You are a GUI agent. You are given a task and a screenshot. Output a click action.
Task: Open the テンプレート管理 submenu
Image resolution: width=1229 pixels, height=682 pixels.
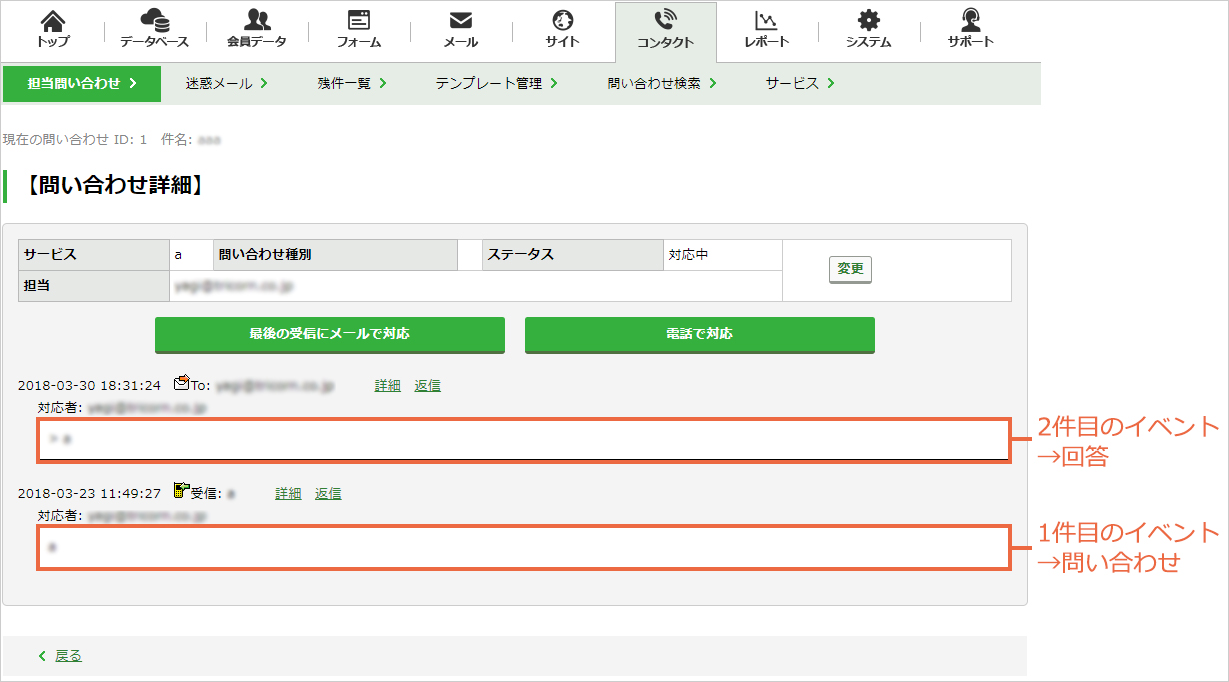pos(497,84)
